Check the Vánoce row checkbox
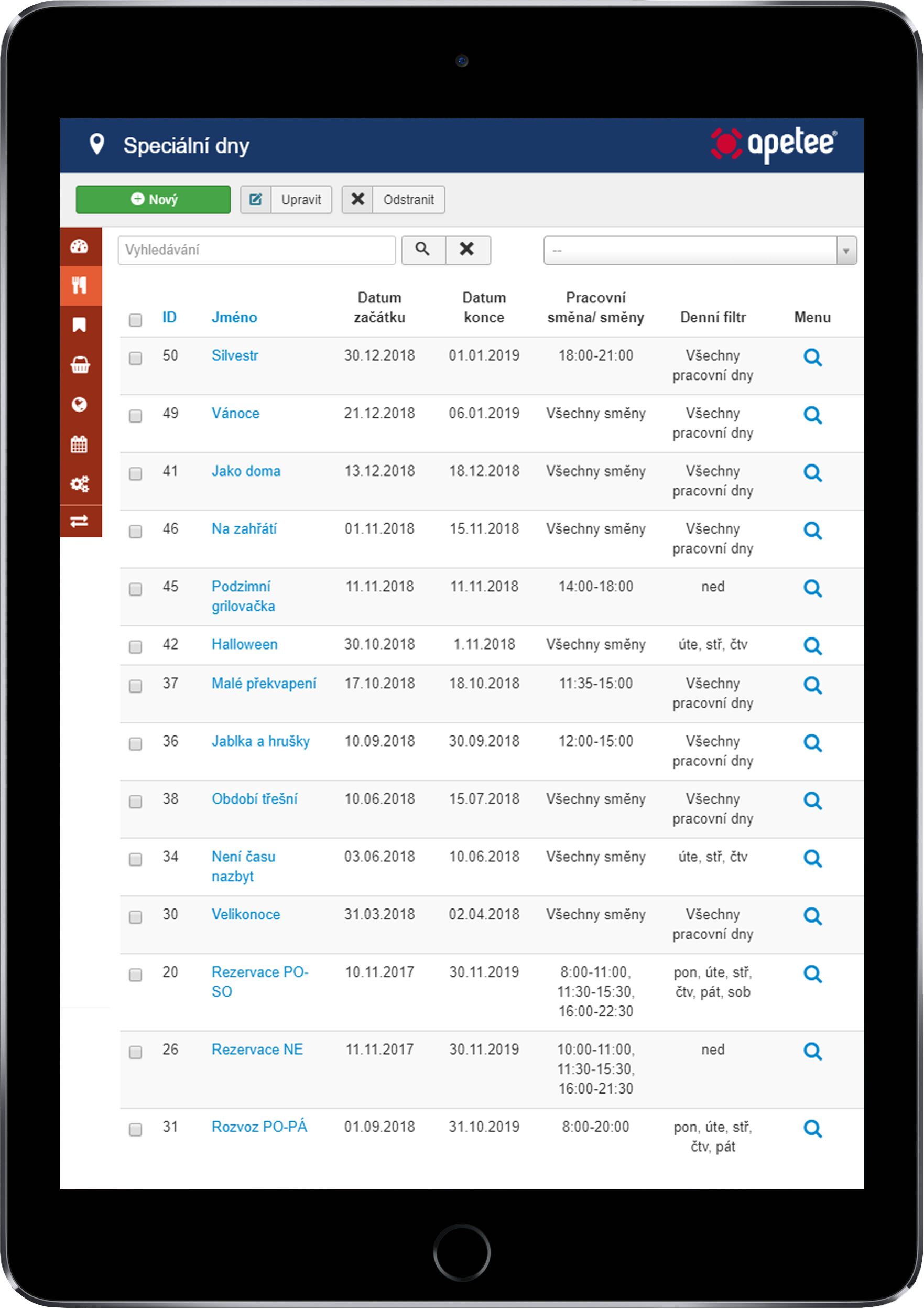Screen dimensions: 924x1309 135,416
